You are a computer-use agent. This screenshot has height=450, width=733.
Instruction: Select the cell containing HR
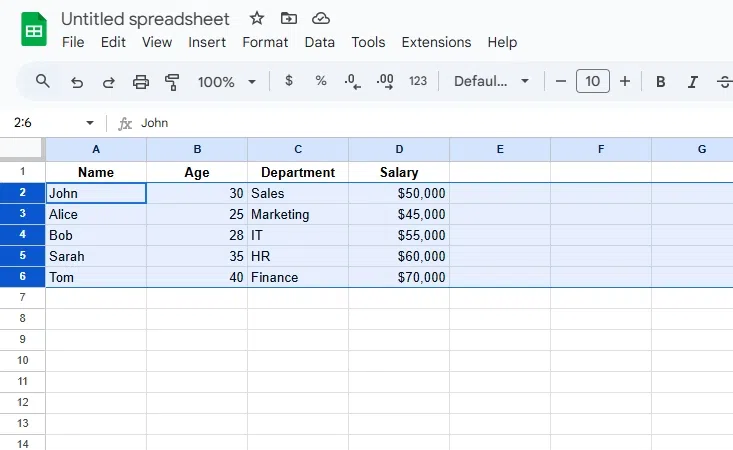tap(298, 256)
